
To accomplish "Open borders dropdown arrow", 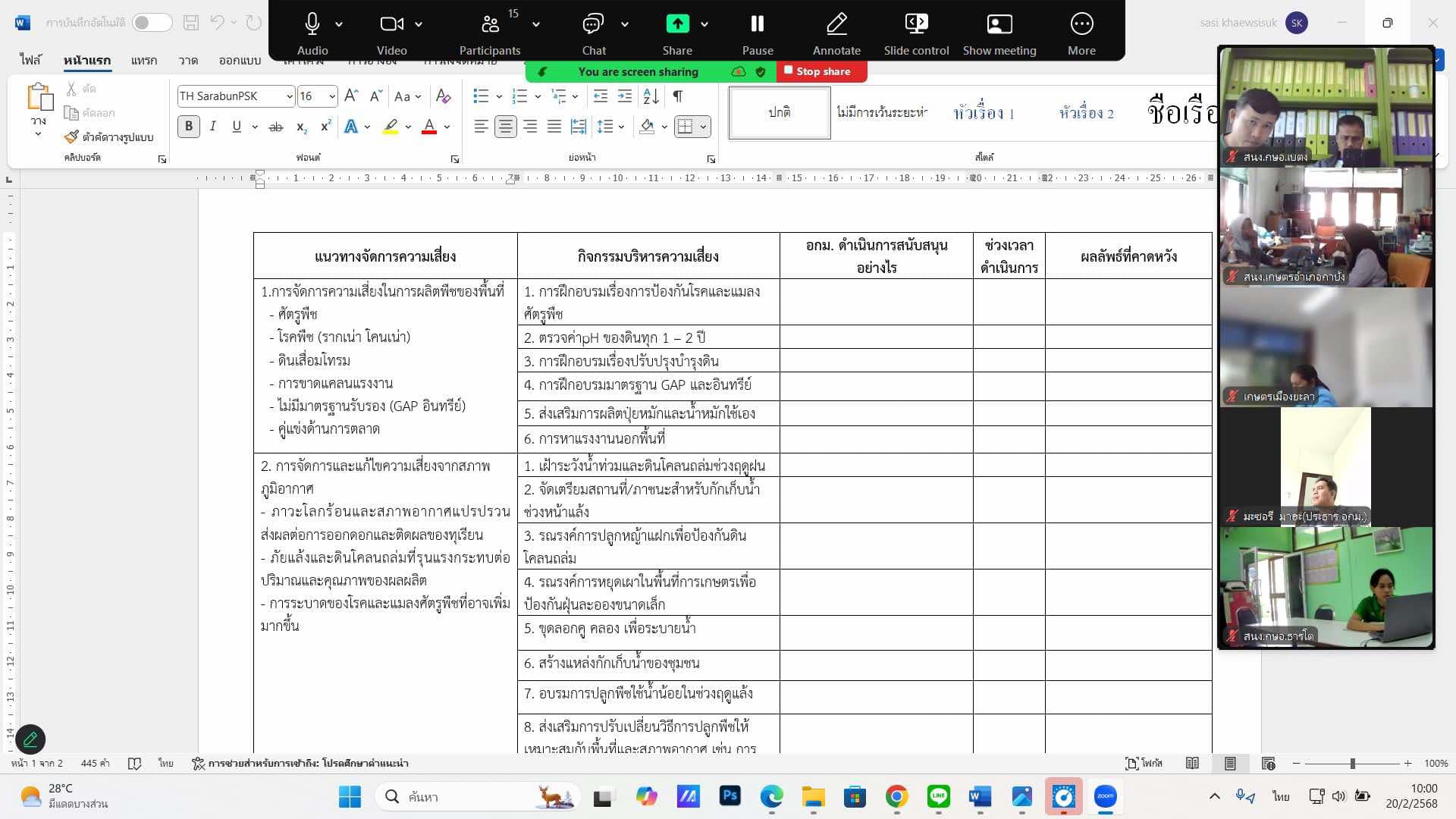I will point(704,127).
